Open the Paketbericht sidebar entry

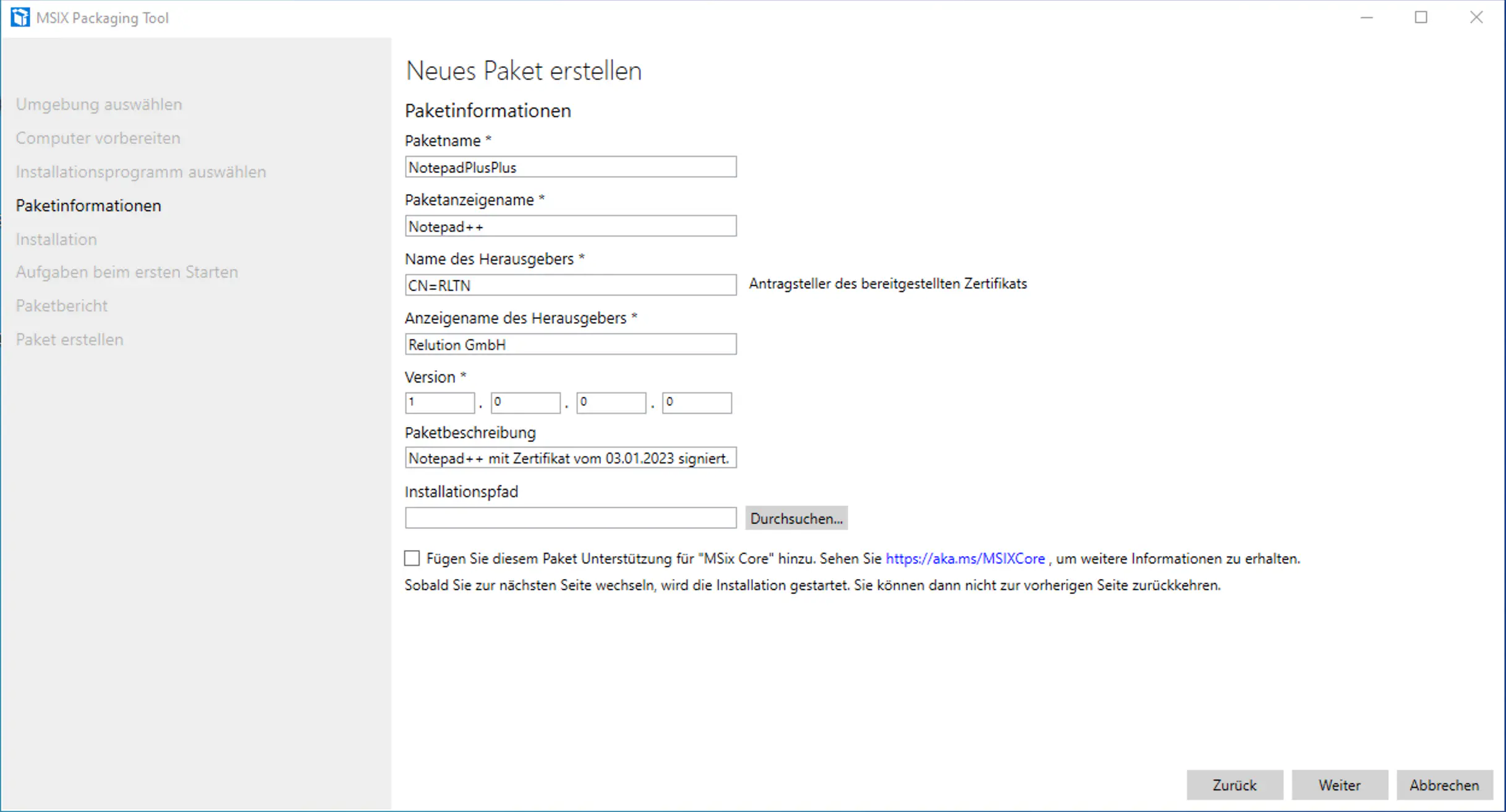(x=61, y=305)
